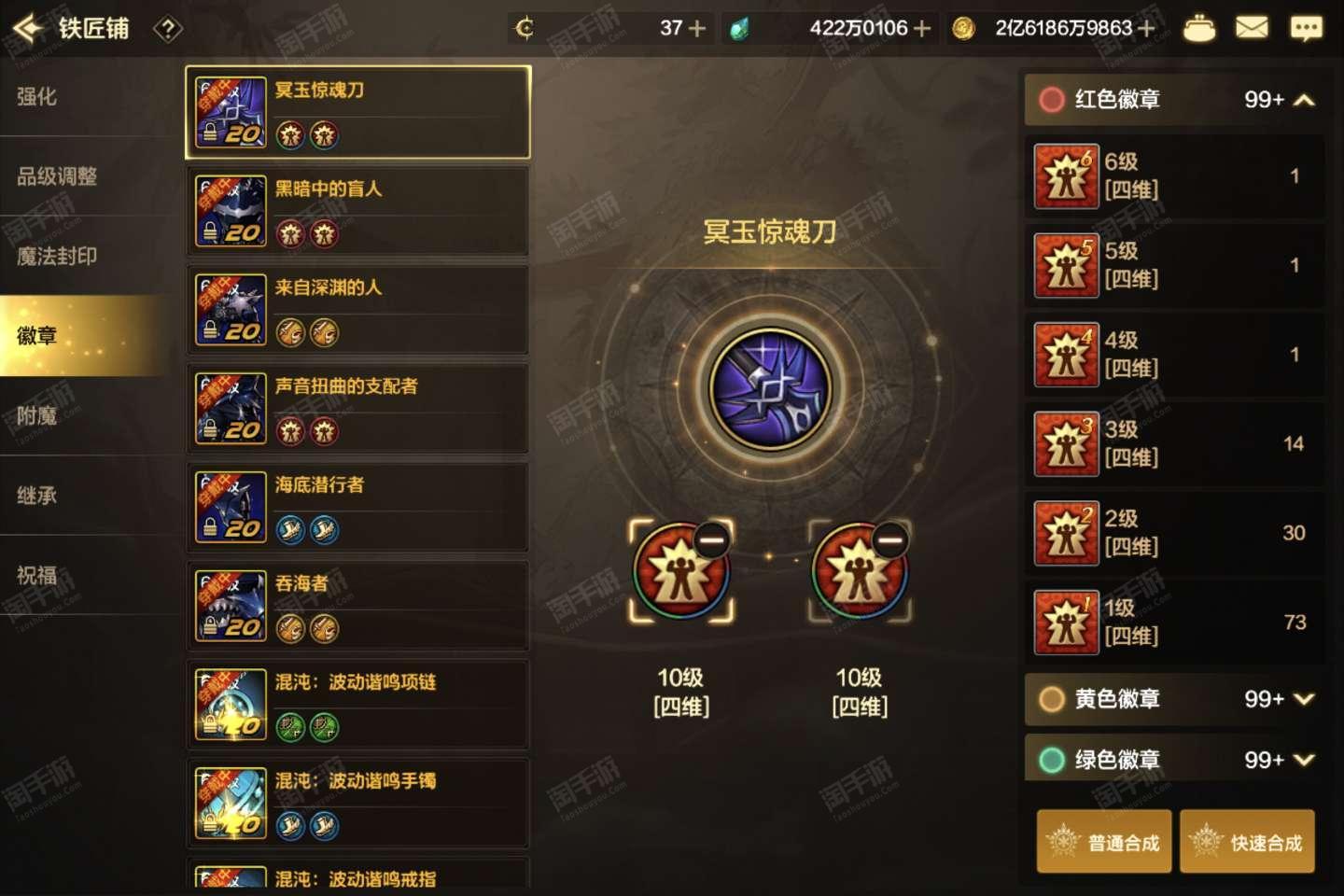This screenshot has width=1344, height=896.
Task: Open the question mark help icon
Action: click(168, 29)
